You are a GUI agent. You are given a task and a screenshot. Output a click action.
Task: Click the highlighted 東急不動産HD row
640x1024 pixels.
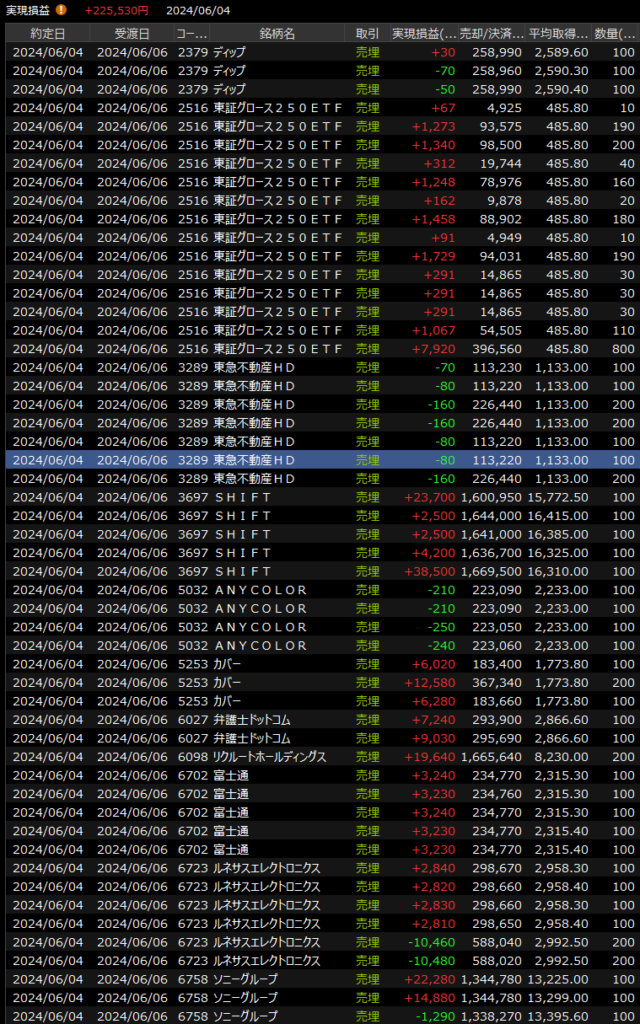pyautogui.click(x=320, y=460)
